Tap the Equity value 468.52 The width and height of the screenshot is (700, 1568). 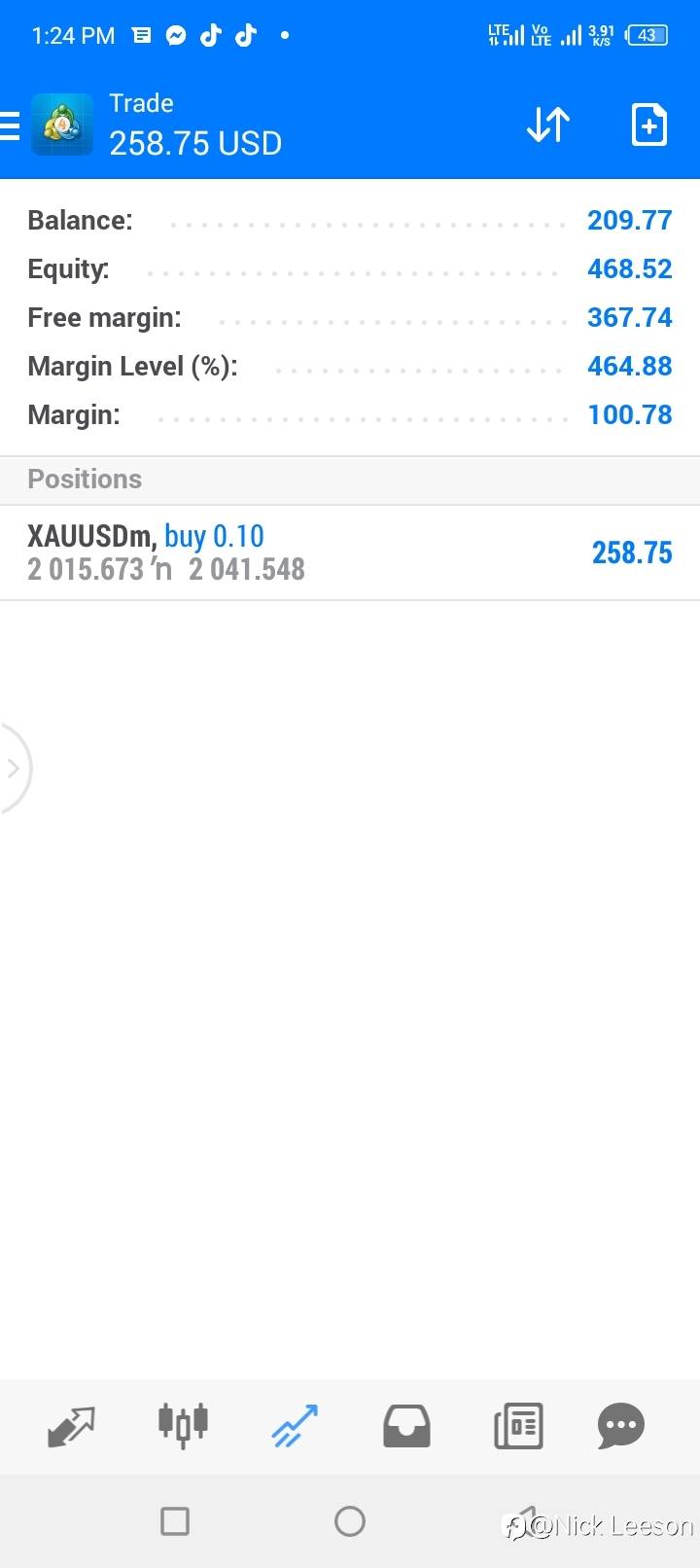[x=629, y=268]
